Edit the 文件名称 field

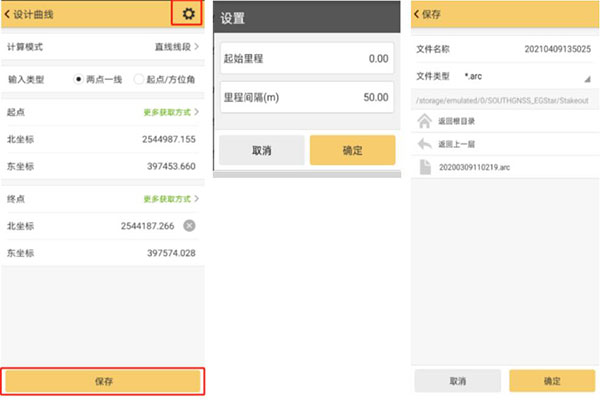(x=557, y=48)
